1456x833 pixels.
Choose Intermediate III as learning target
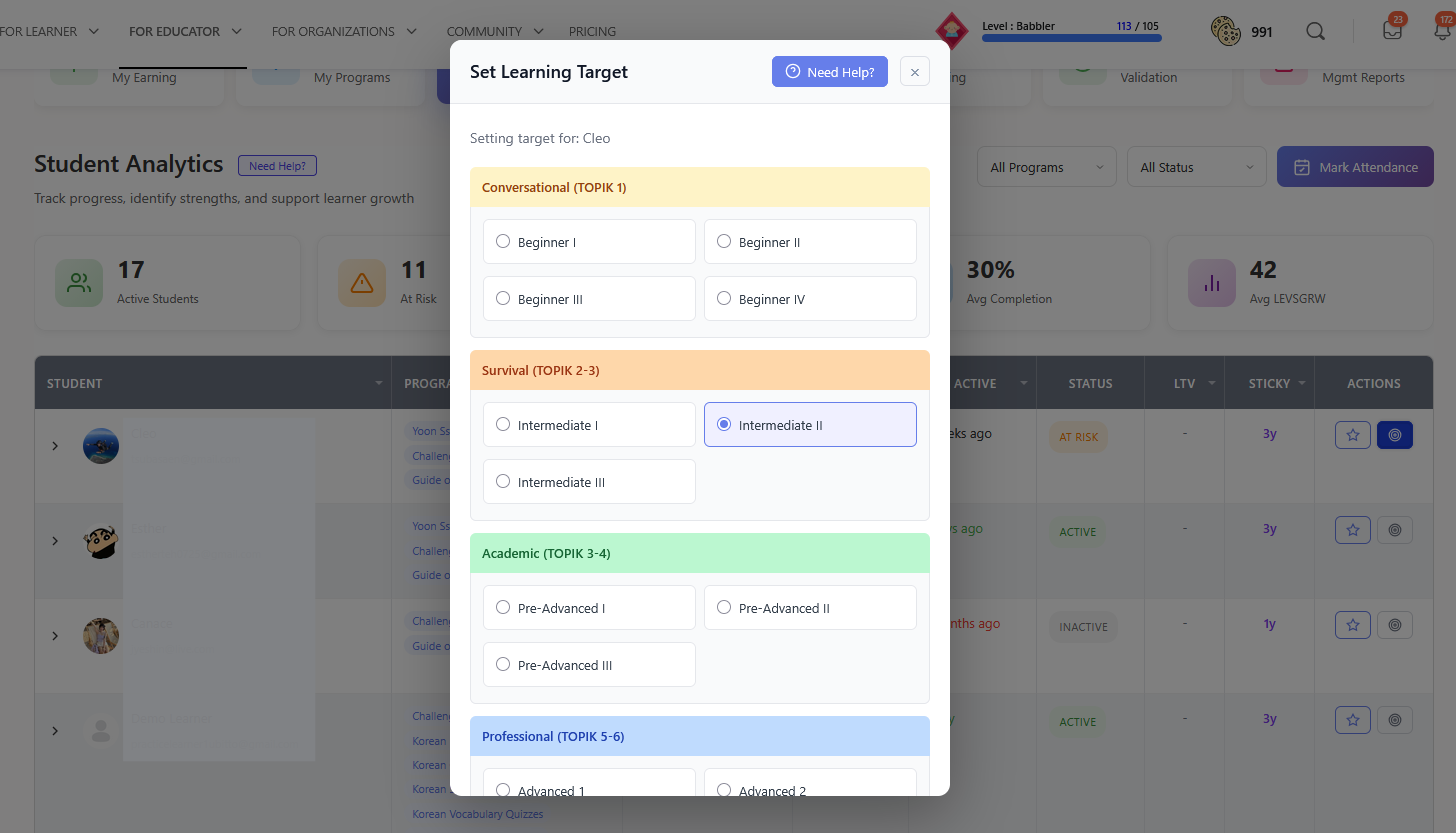tap(503, 481)
